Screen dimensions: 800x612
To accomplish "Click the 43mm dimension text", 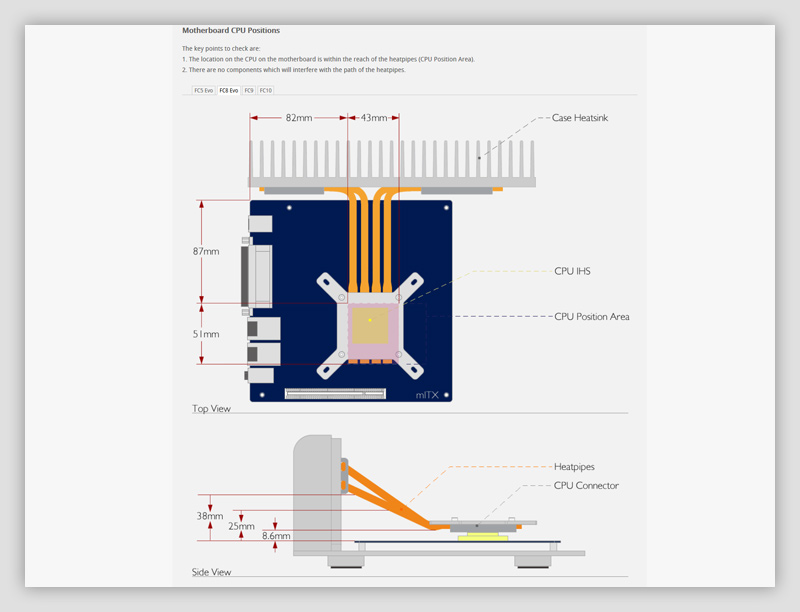I will [373, 118].
